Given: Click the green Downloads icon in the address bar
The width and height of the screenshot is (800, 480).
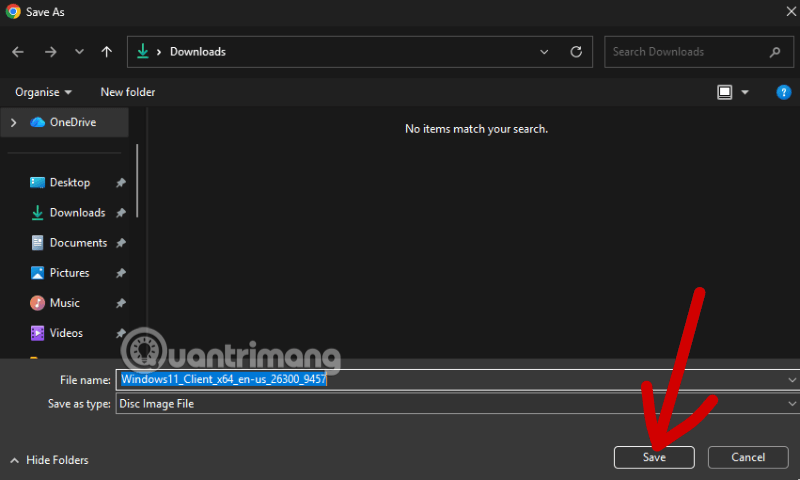Looking at the screenshot, I should (x=143, y=51).
